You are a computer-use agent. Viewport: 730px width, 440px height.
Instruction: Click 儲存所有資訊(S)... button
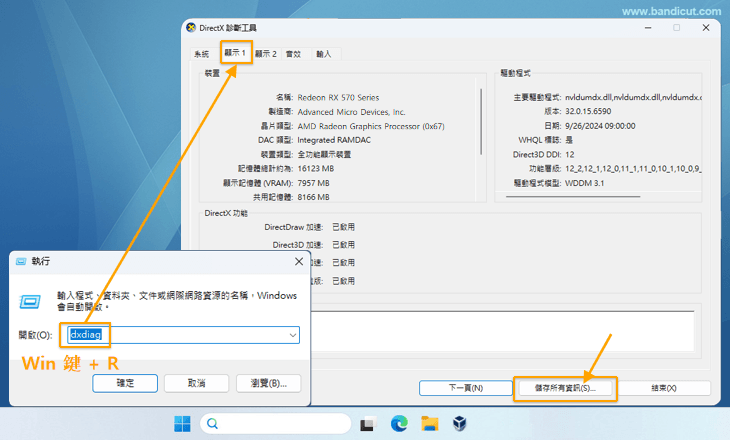565,388
